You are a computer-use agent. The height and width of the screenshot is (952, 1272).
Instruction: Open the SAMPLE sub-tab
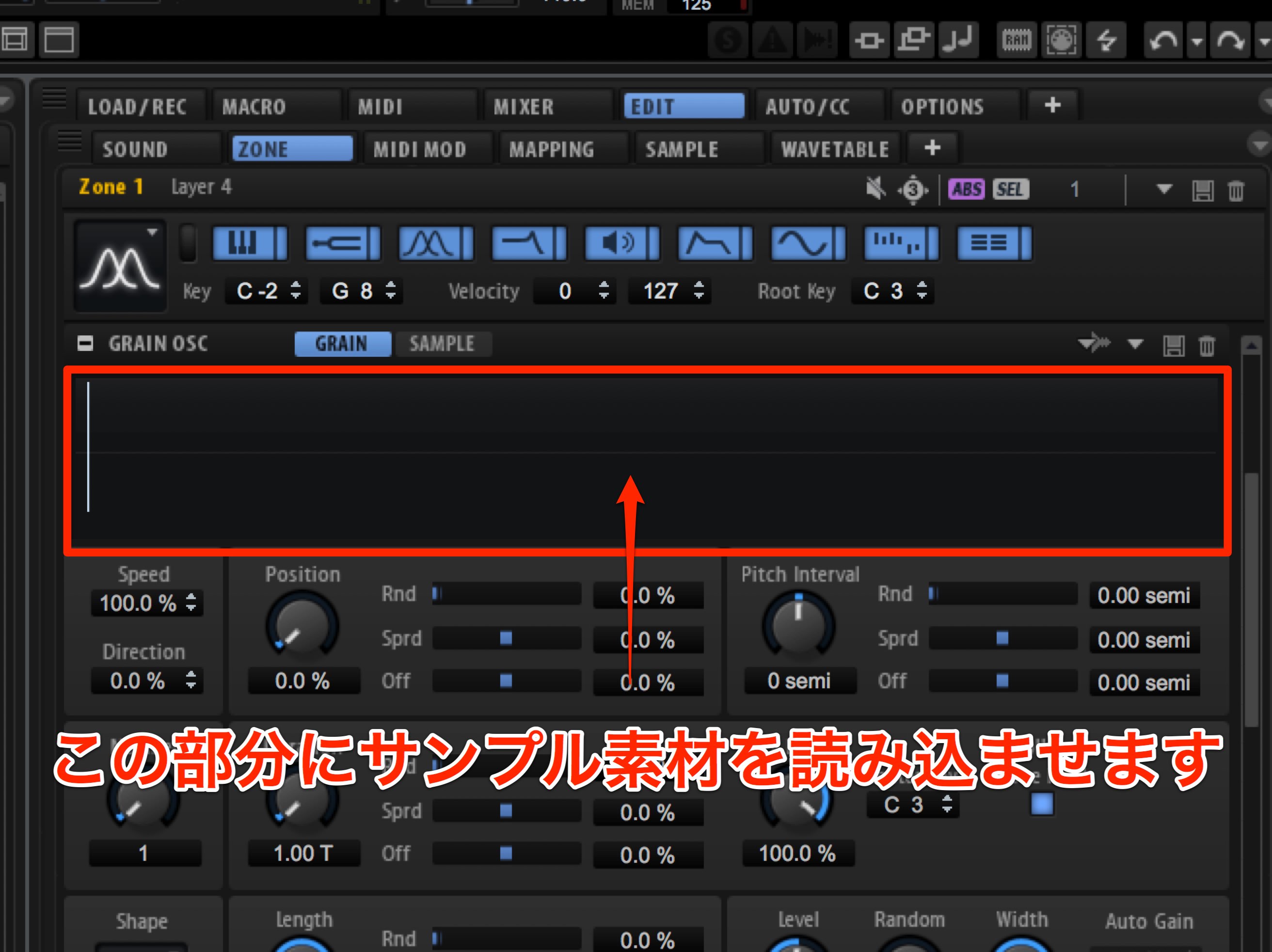pyautogui.click(x=699, y=149)
